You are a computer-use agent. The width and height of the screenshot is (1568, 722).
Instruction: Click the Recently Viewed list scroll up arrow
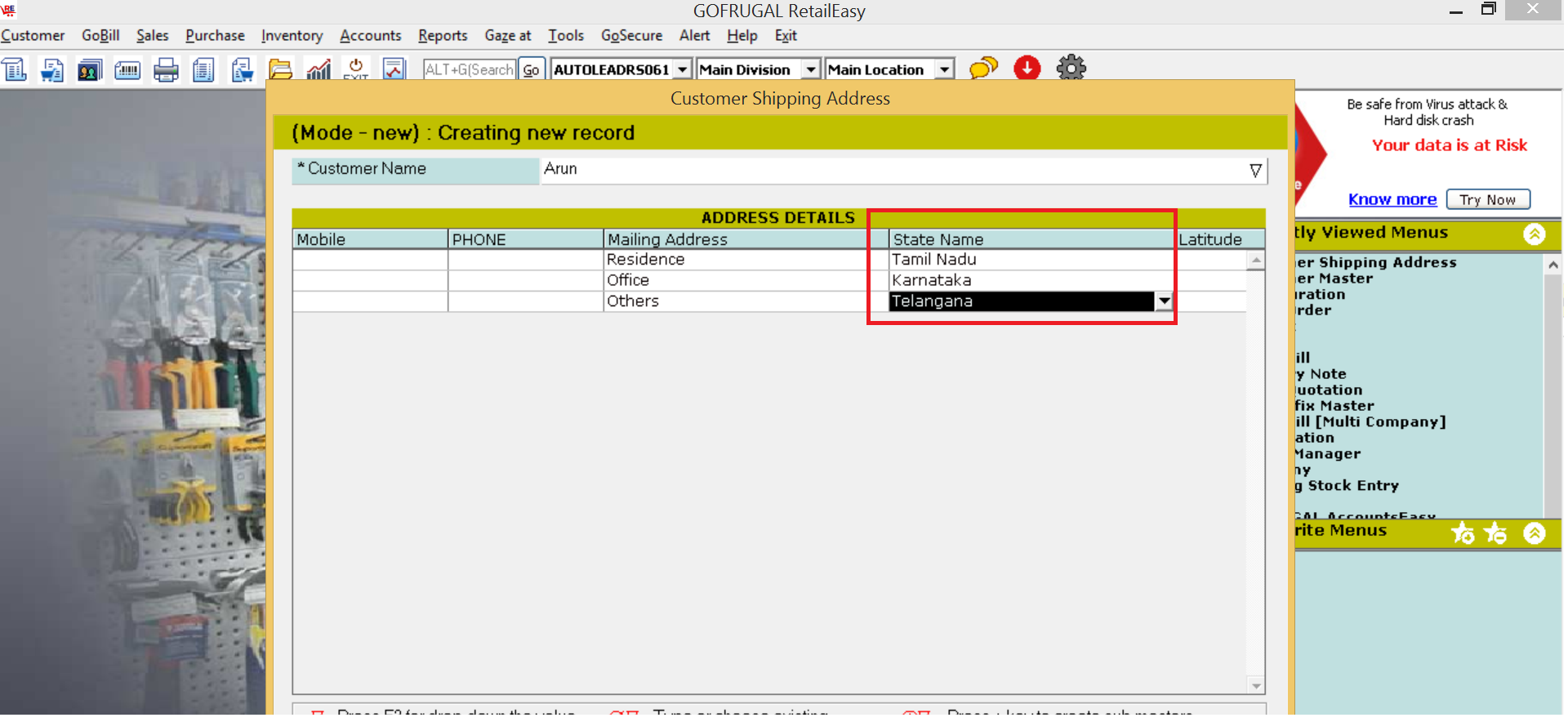point(1553,265)
